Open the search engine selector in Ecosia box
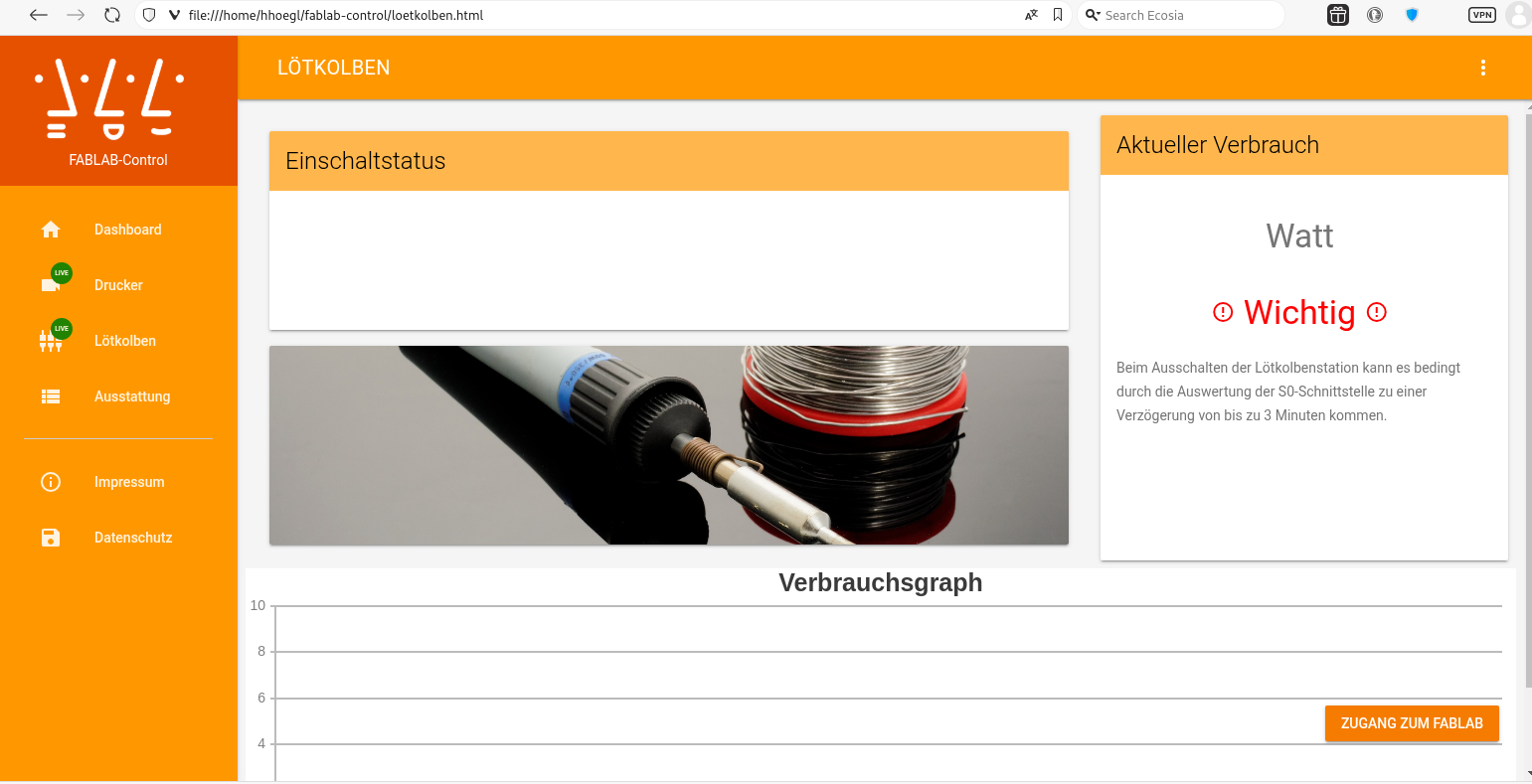The height and width of the screenshot is (784, 1532). pyautogui.click(x=1093, y=15)
